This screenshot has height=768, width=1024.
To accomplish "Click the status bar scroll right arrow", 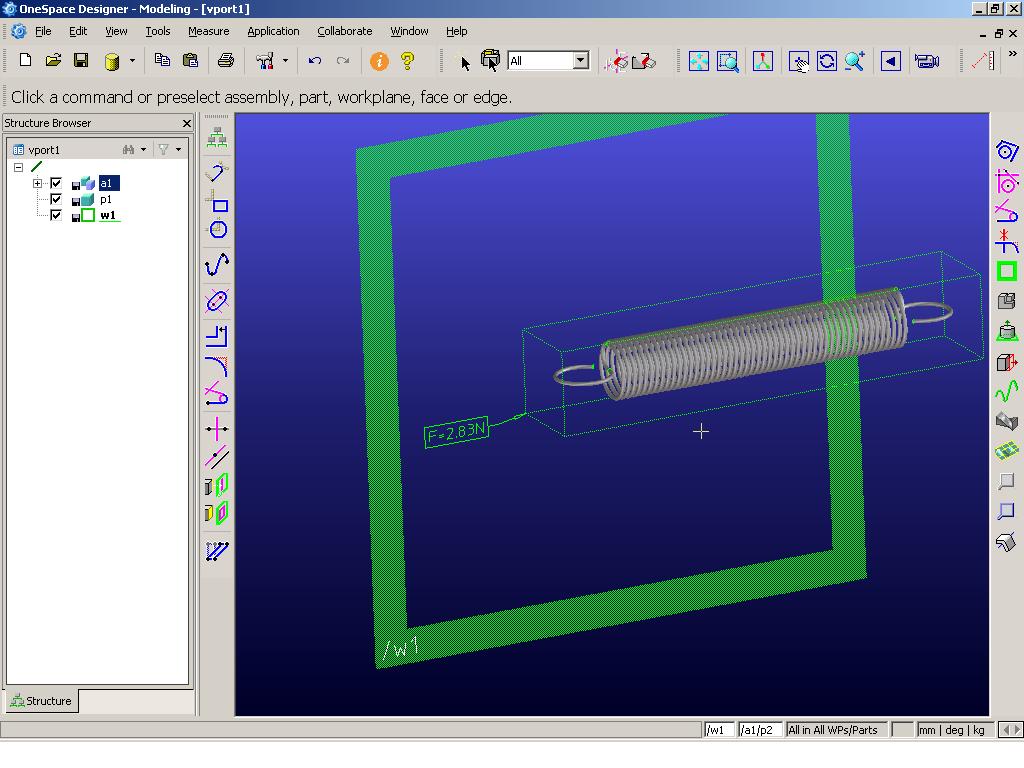I will coord(1016,730).
